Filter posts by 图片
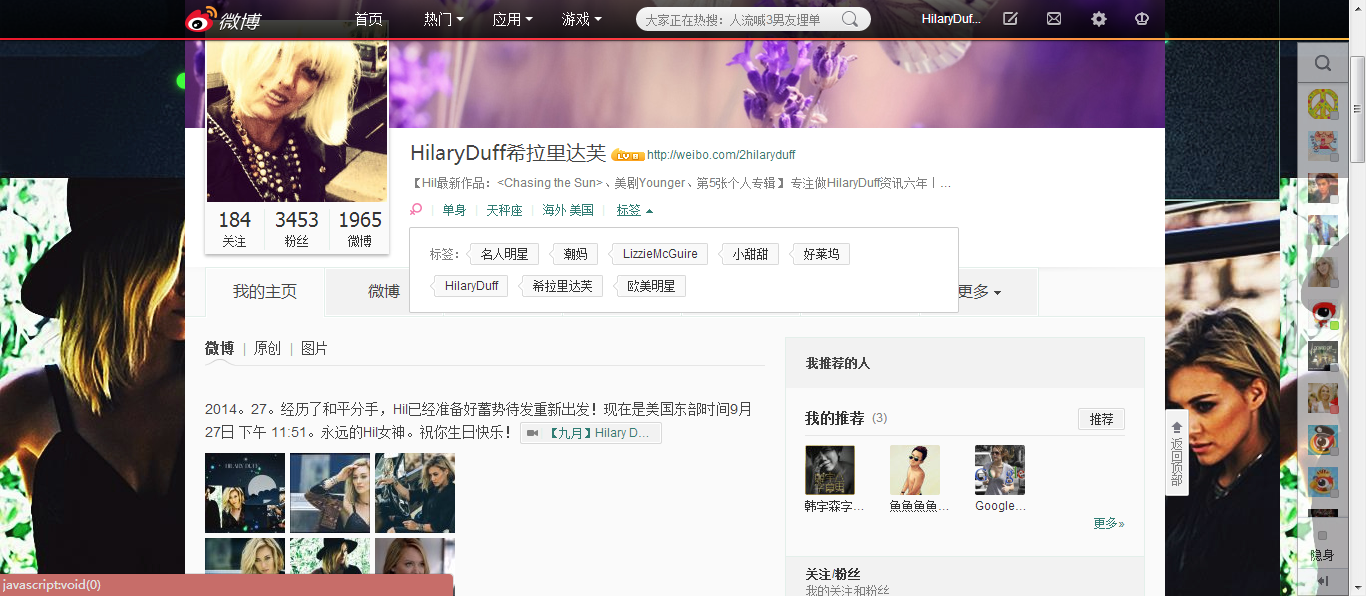This screenshot has height=596, width=1366. (314, 348)
